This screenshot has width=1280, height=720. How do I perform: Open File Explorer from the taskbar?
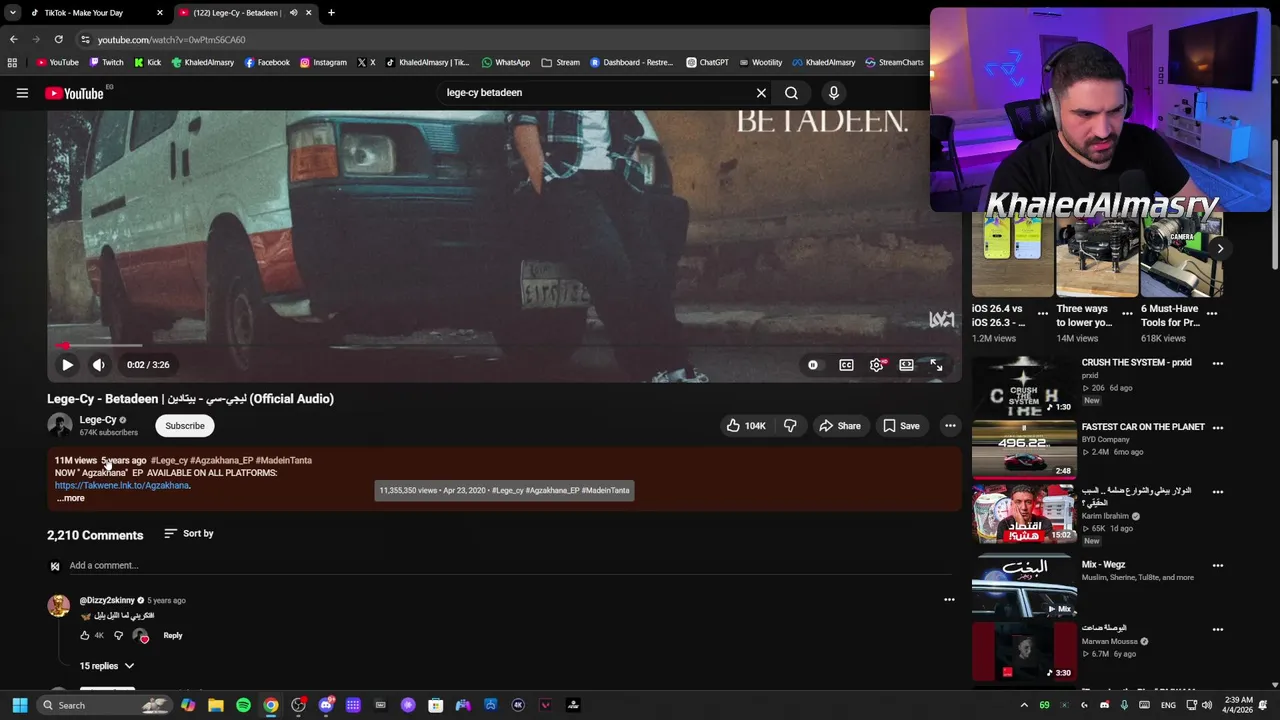pyautogui.click(x=216, y=706)
